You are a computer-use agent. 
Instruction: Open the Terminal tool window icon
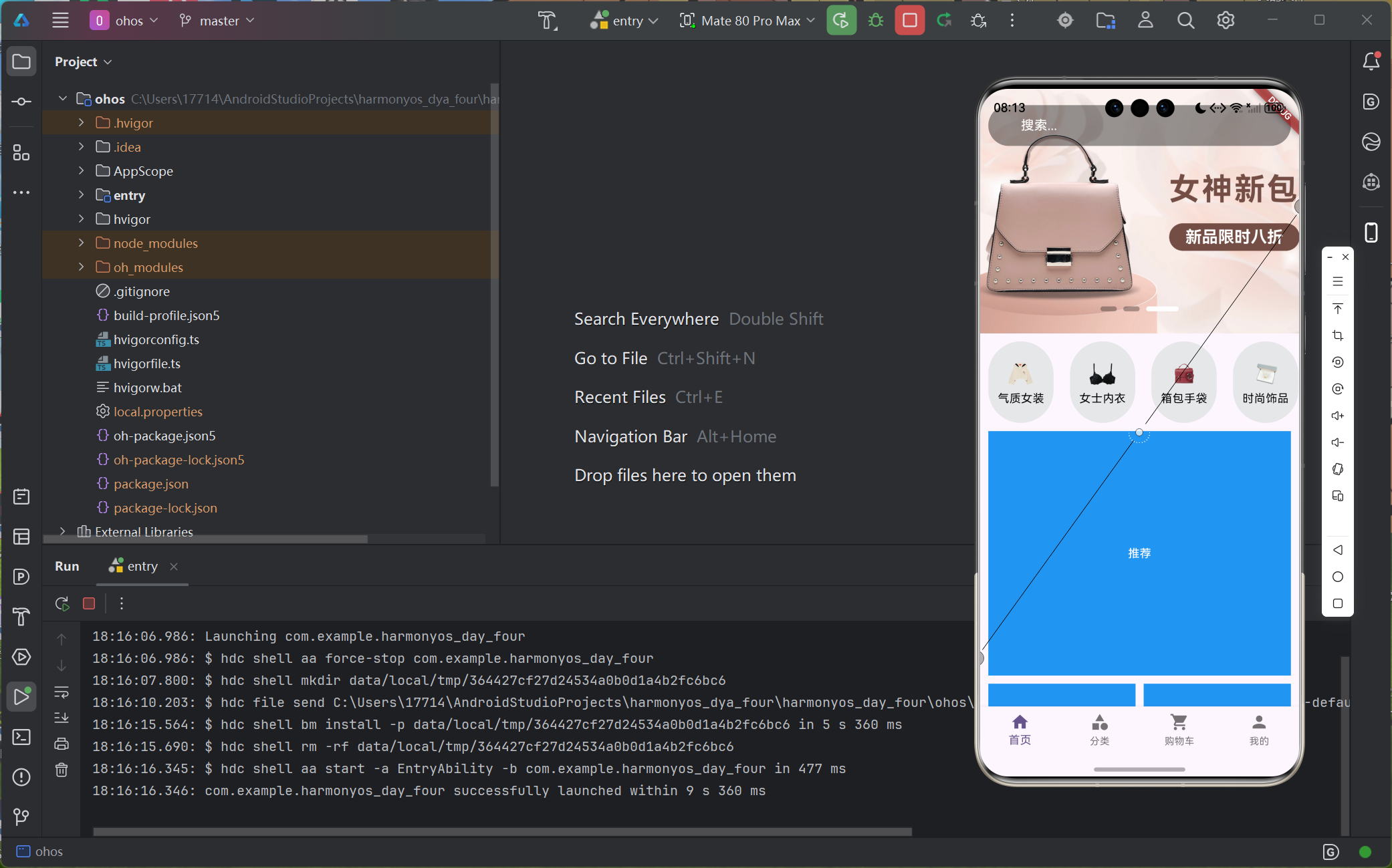click(21, 737)
